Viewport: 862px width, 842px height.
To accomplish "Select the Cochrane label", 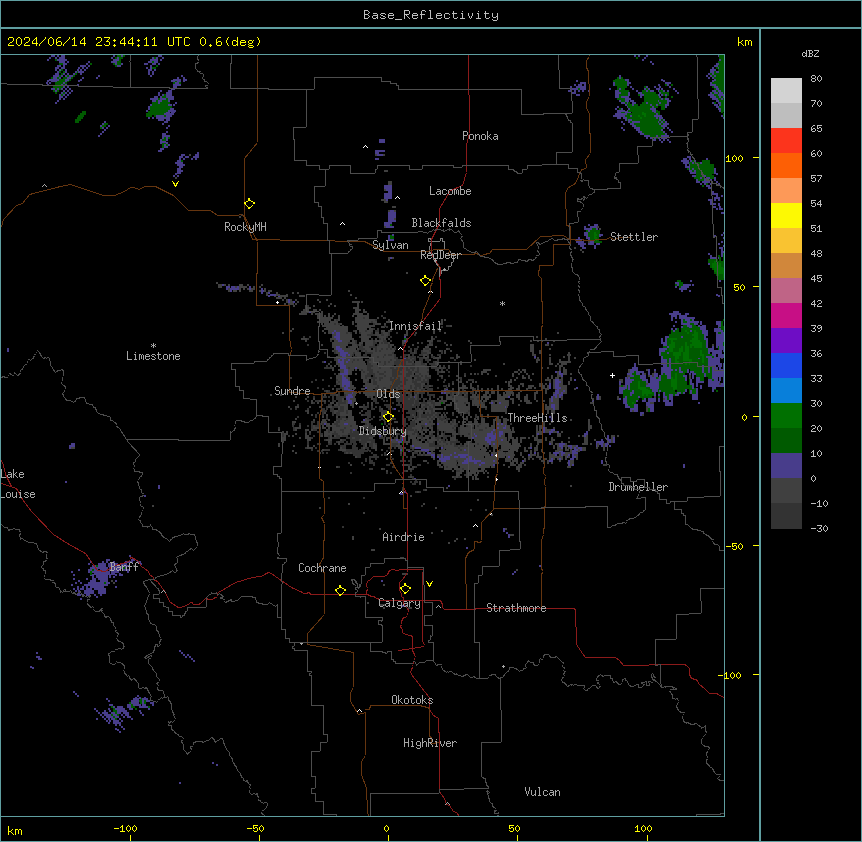I will point(322,568).
